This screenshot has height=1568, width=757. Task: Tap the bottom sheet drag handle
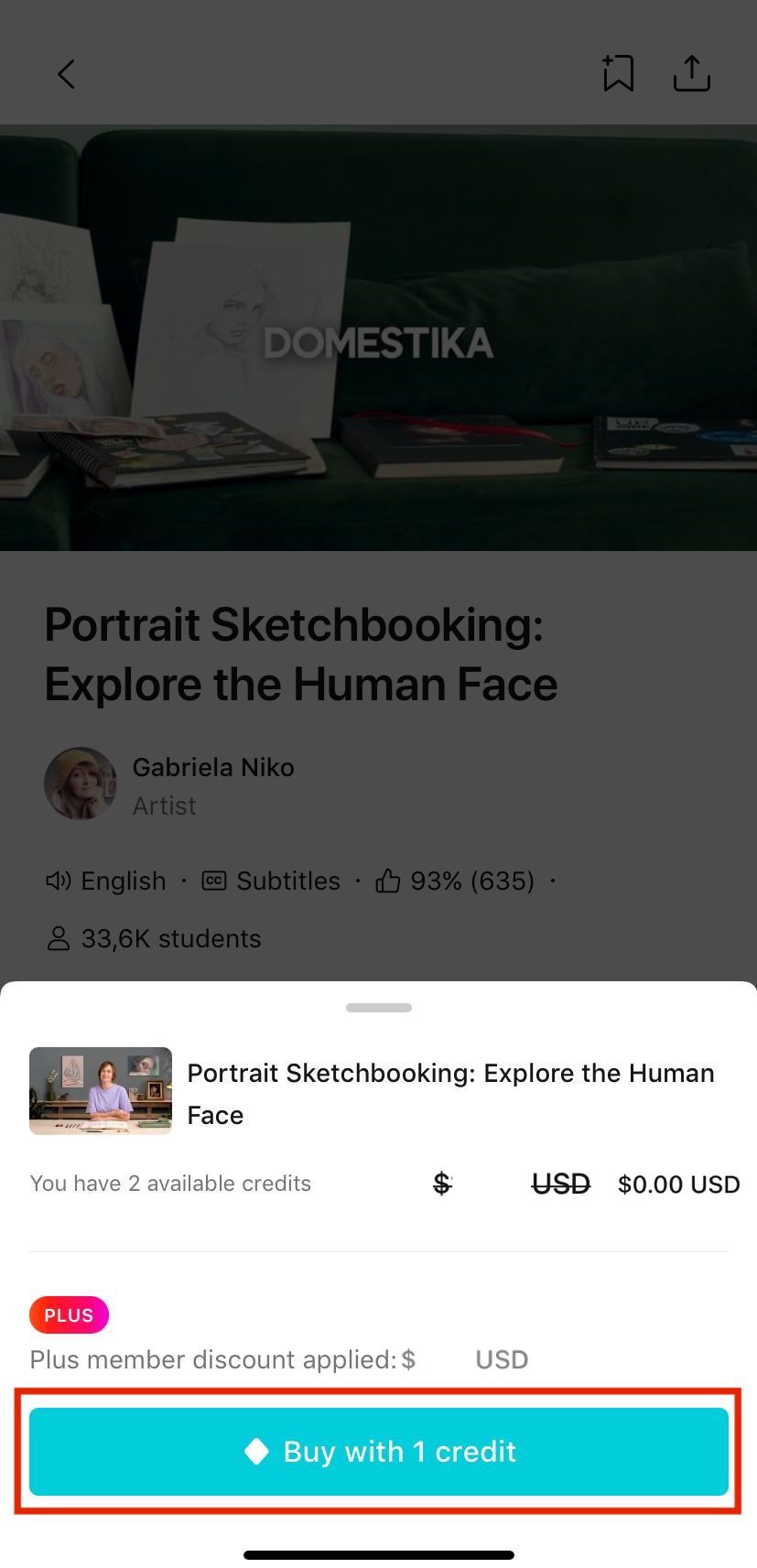(379, 1008)
